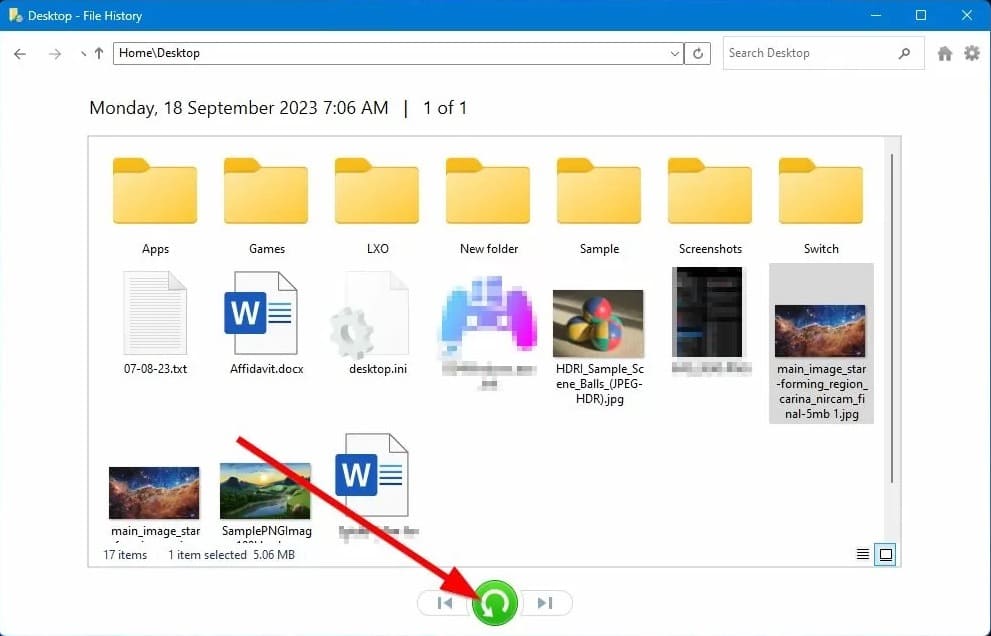This screenshot has width=991, height=636.
Task: Switch to details view
Action: 862,554
